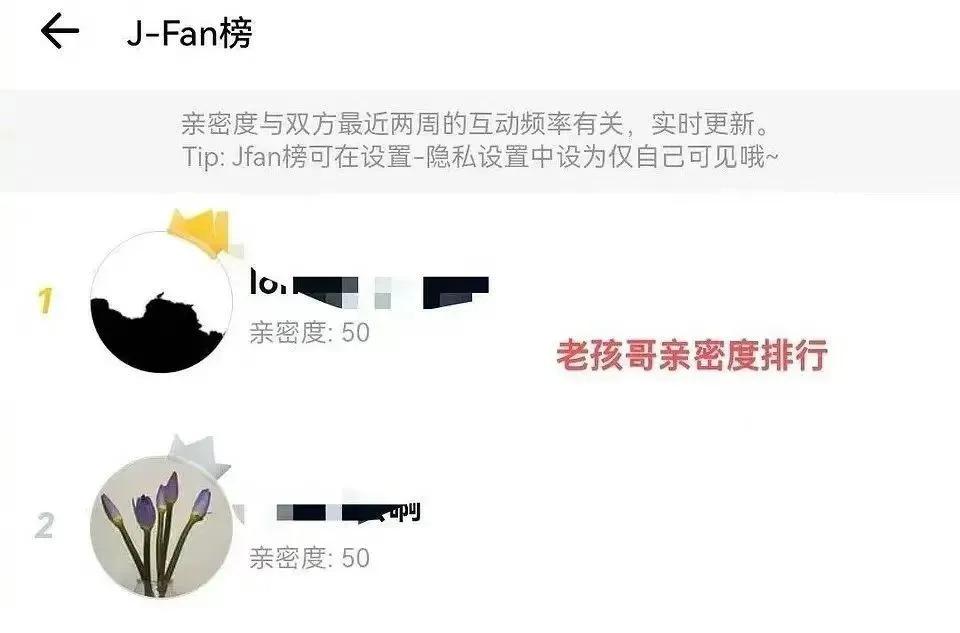The width and height of the screenshot is (960, 633).
Task: Click 亲密度: 50 under the second-ranked user
Action: click(309, 558)
